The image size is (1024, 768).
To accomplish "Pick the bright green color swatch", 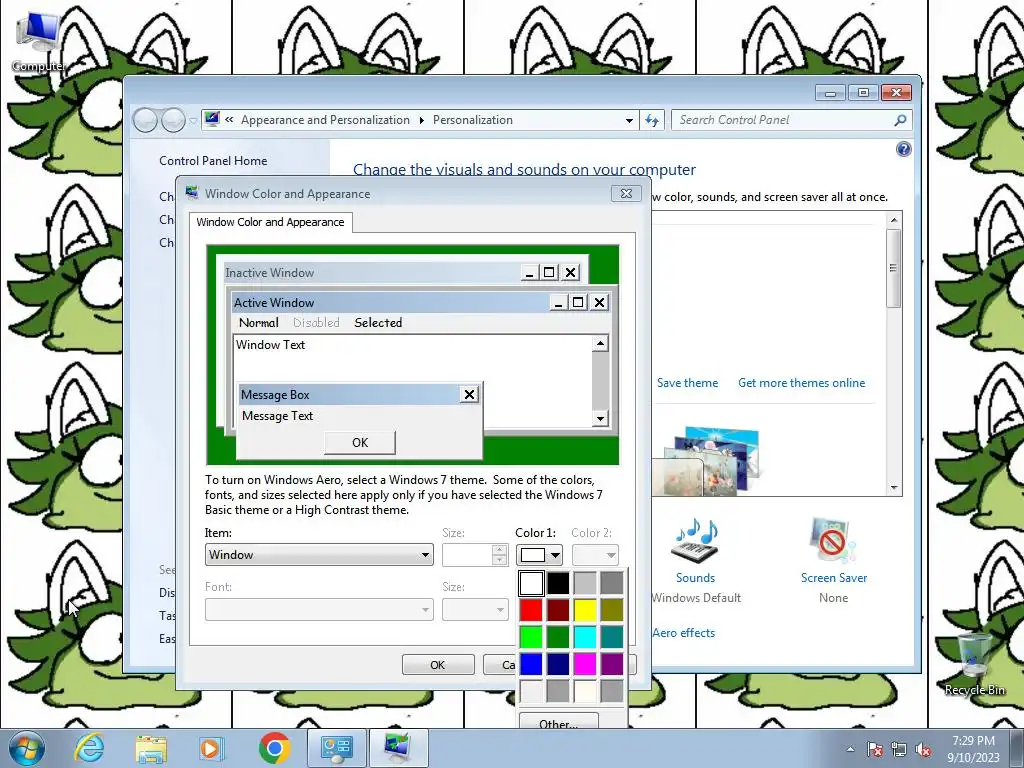I will [x=531, y=637].
